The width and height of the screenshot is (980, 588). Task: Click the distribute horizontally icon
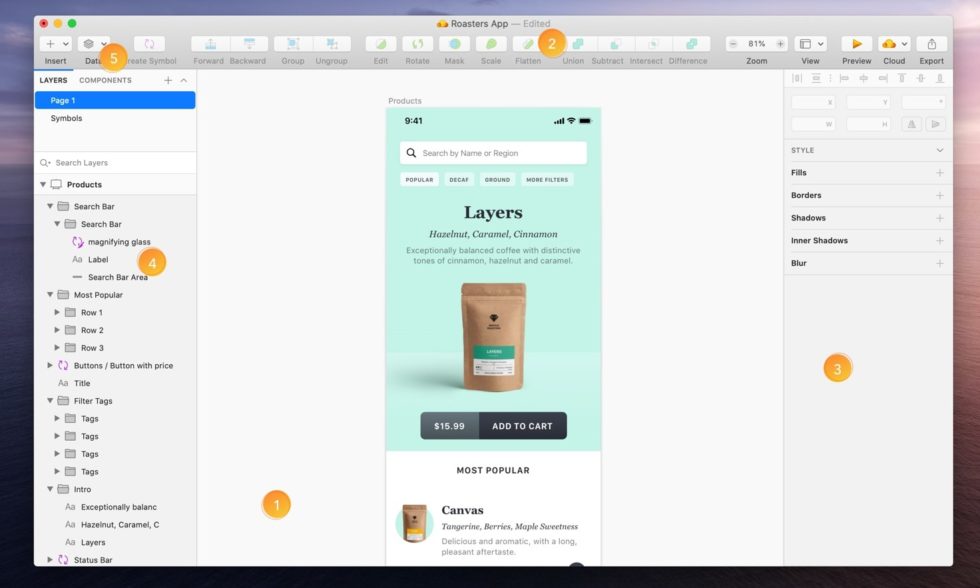[x=797, y=78]
